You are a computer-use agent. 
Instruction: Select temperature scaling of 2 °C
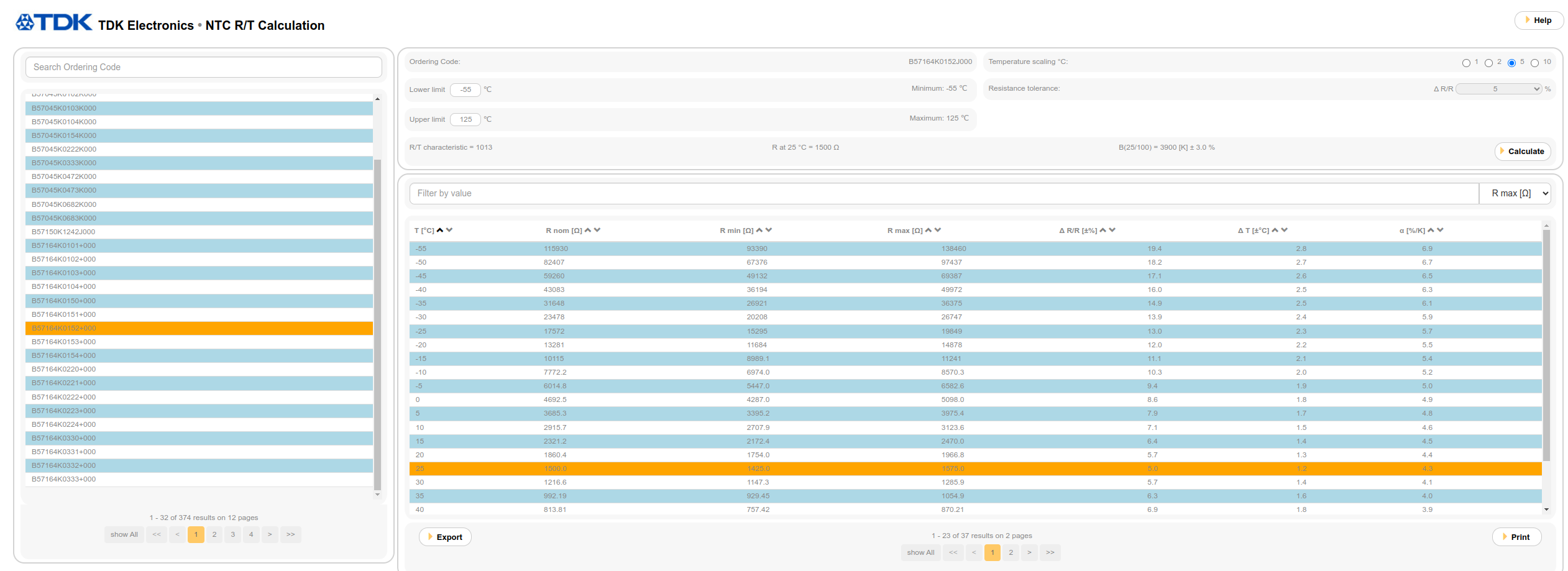point(1488,63)
